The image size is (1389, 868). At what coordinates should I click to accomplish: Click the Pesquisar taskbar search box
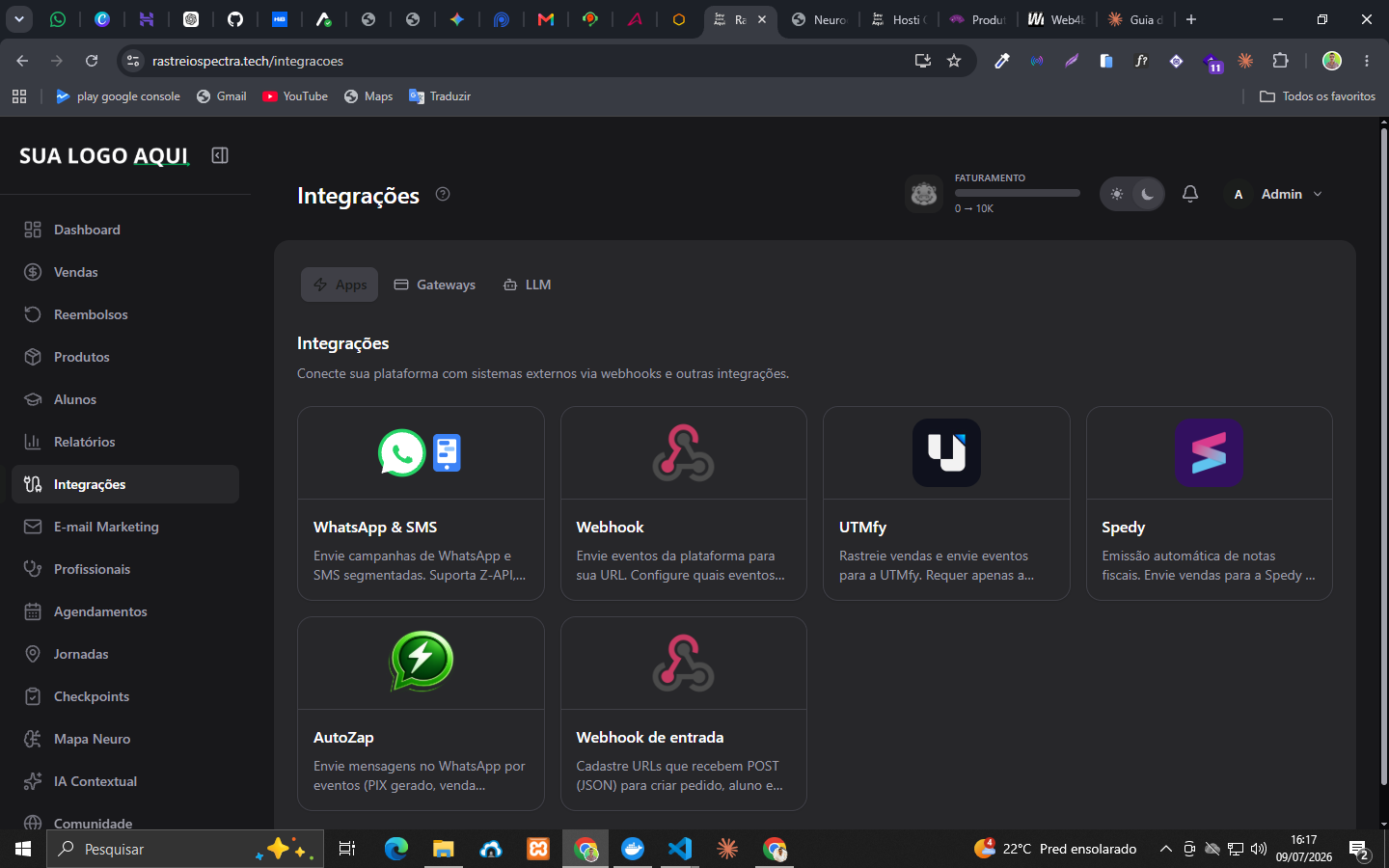click(183, 849)
